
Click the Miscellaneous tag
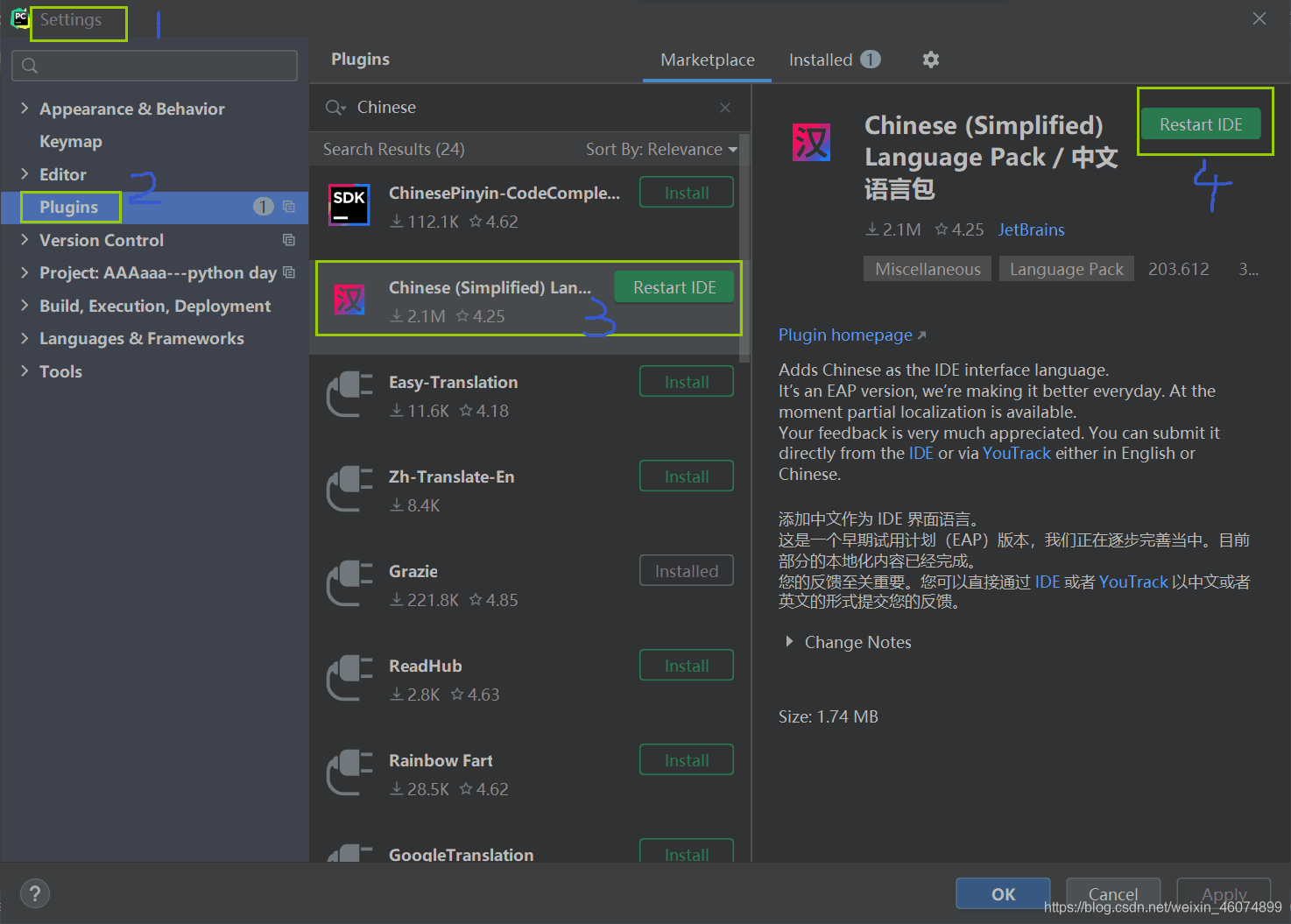pos(928,269)
